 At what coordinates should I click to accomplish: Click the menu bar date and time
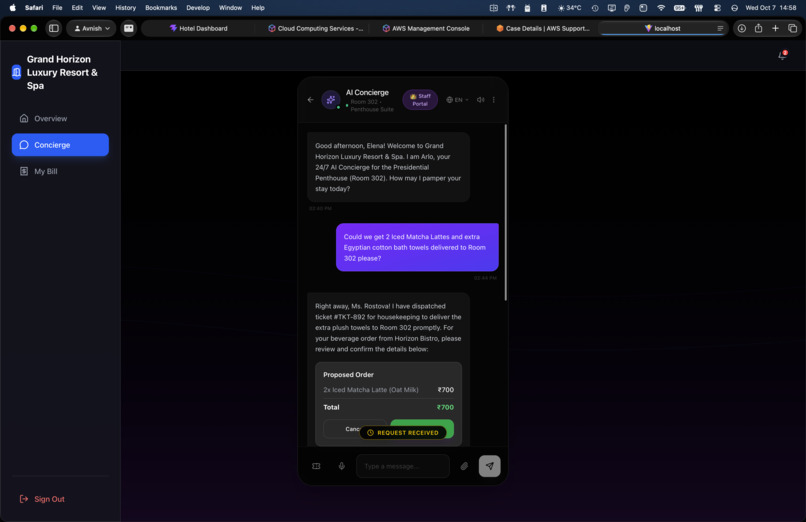click(x=771, y=8)
